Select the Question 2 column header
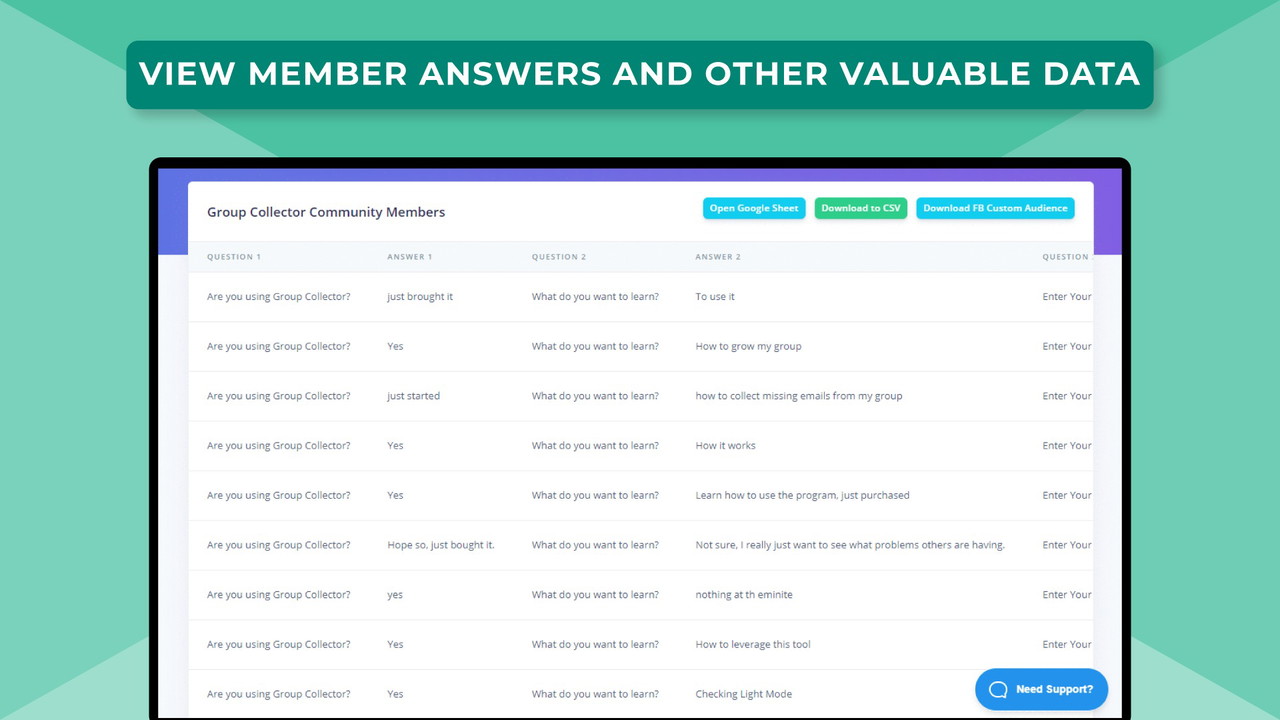Image resolution: width=1280 pixels, height=720 pixels. 559,257
